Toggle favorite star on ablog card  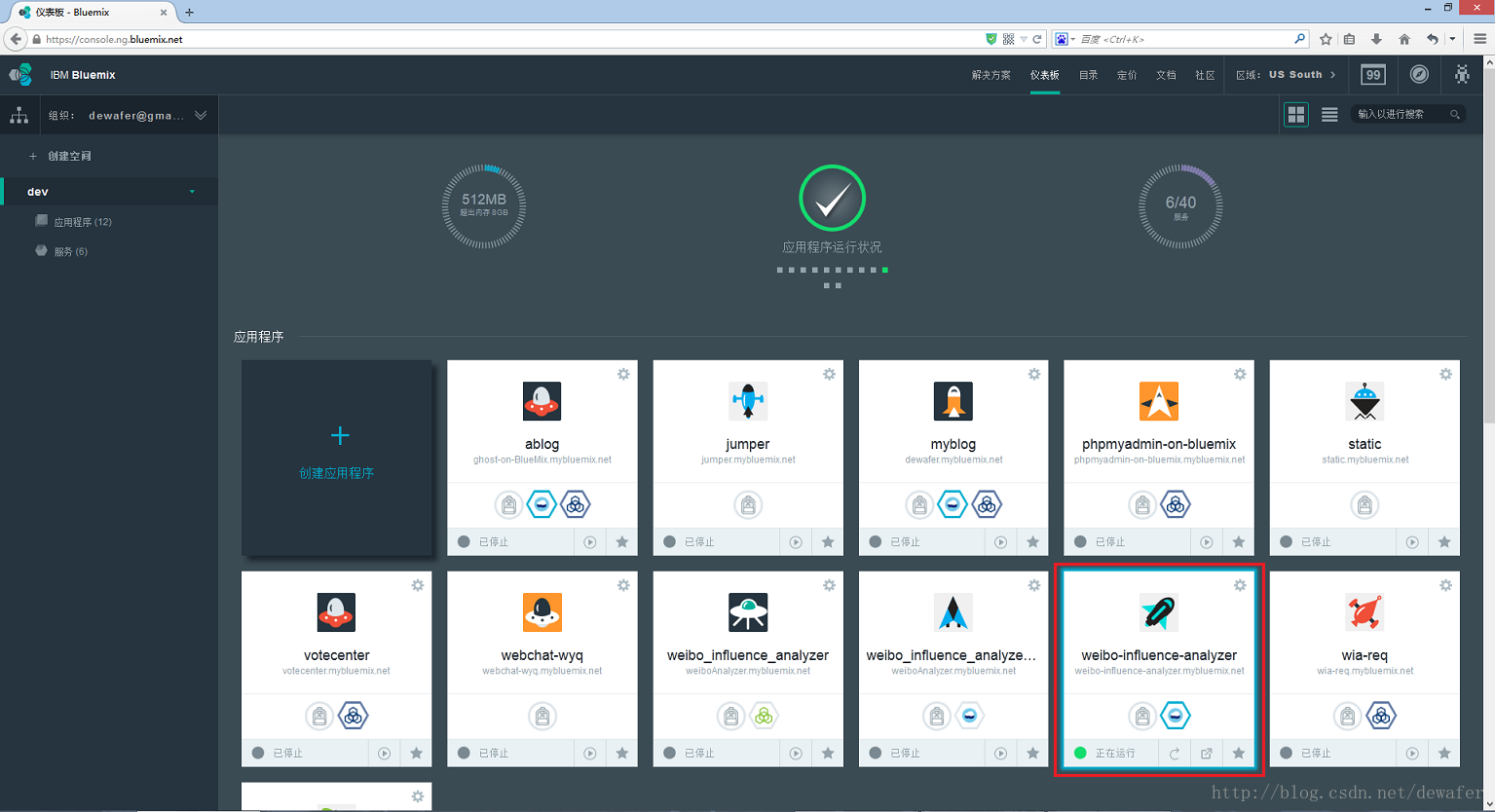pyautogui.click(x=622, y=542)
